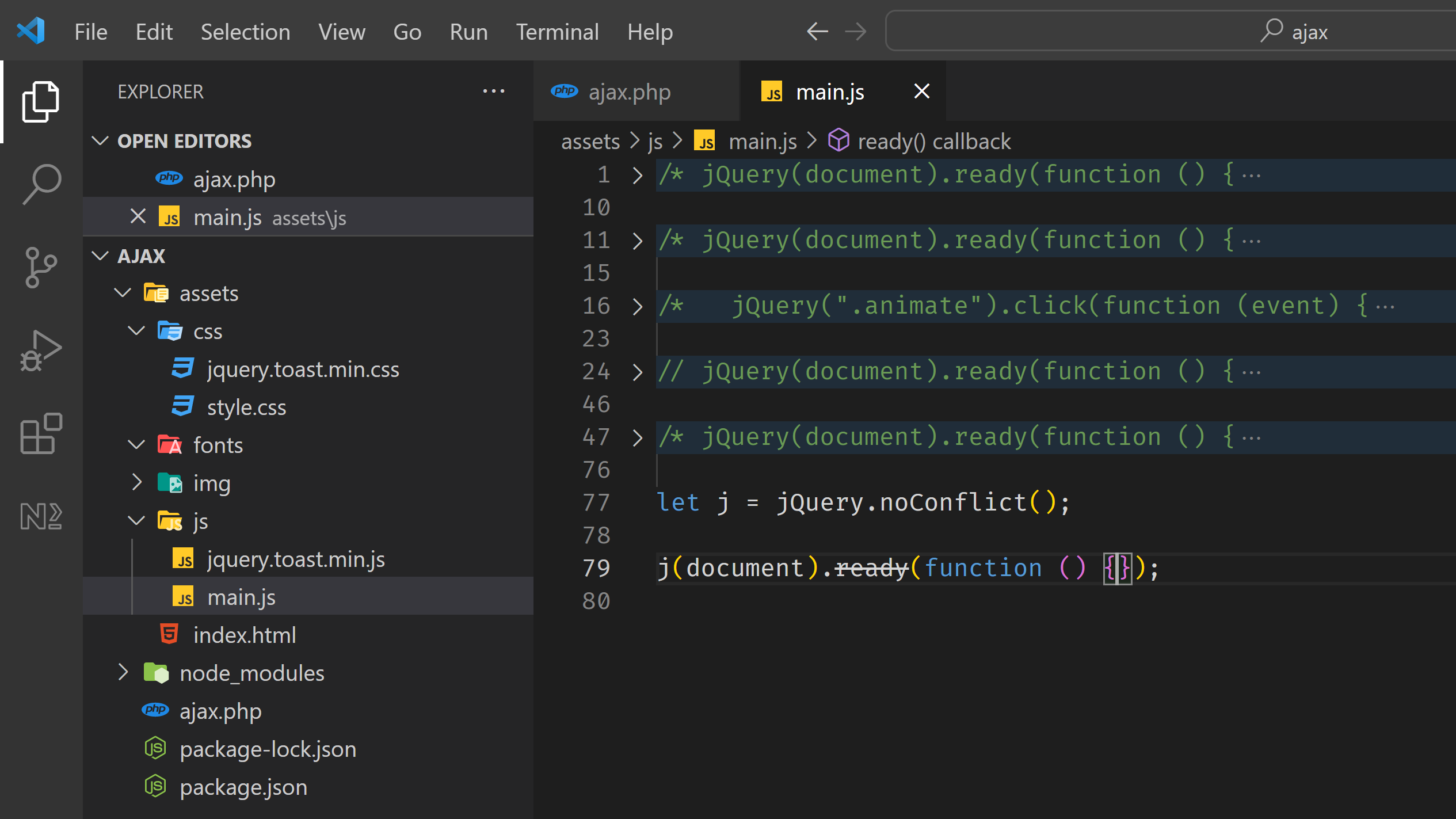The width and height of the screenshot is (1456, 819).
Task: Click the assets breadcrumb segment
Action: [x=590, y=141]
